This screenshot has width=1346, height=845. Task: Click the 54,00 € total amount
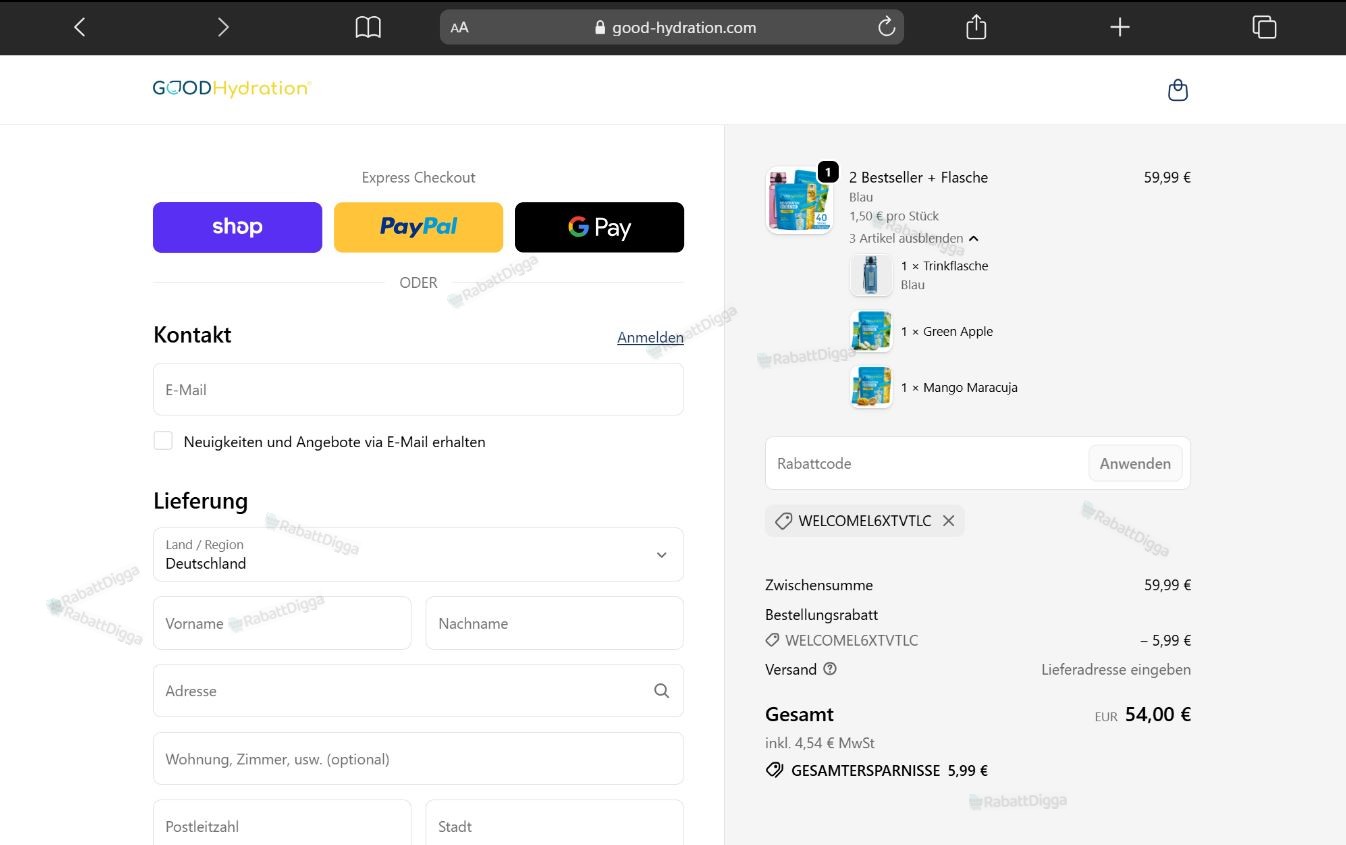coord(1158,714)
